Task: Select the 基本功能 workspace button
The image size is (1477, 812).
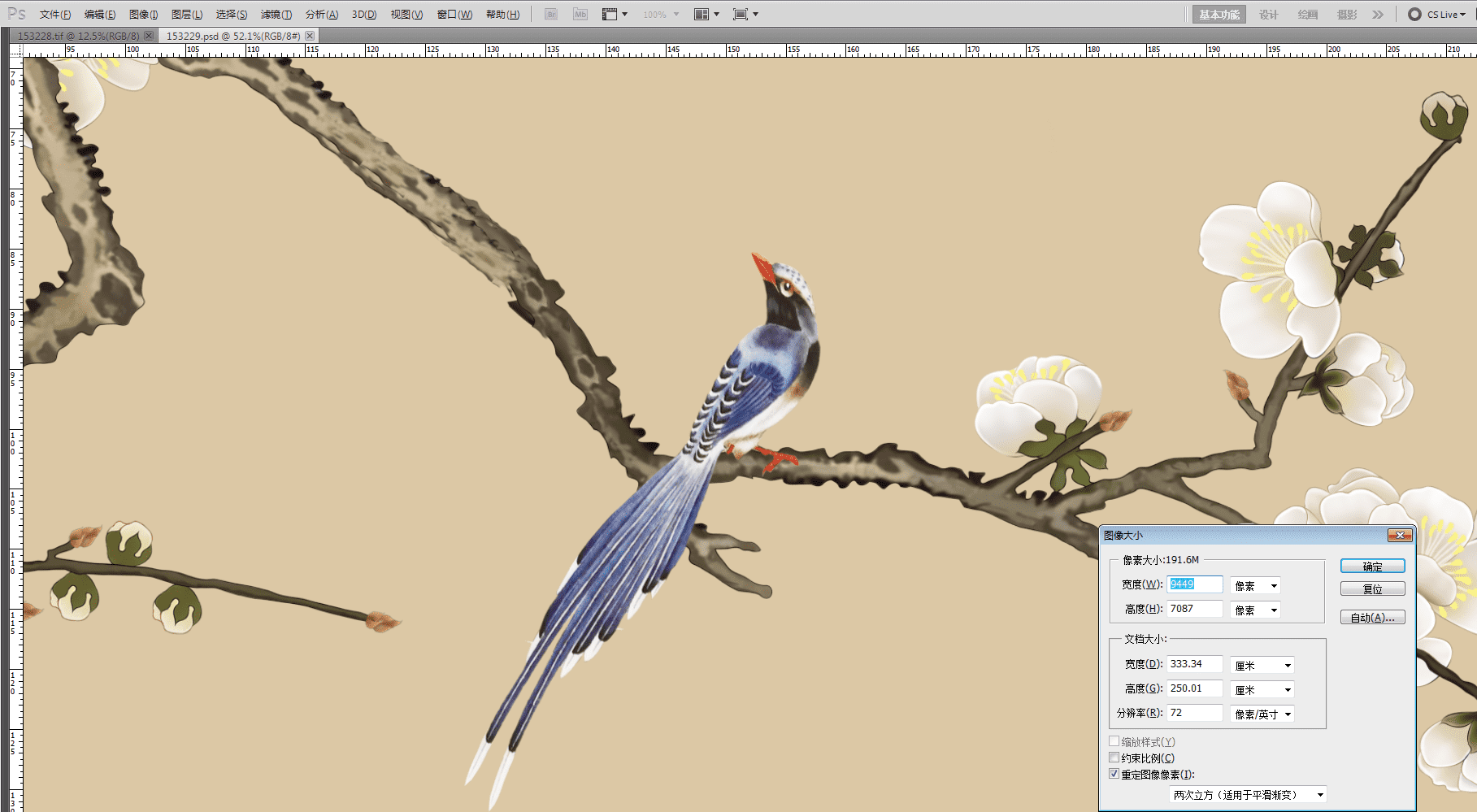Action: (x=1219, y=15)
